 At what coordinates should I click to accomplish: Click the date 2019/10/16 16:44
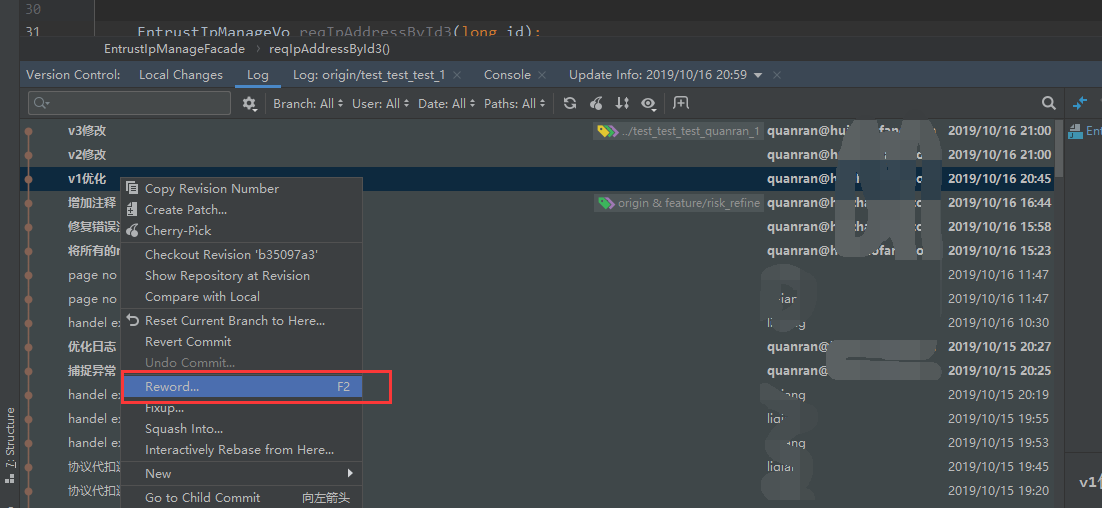[x=999, y=203]
